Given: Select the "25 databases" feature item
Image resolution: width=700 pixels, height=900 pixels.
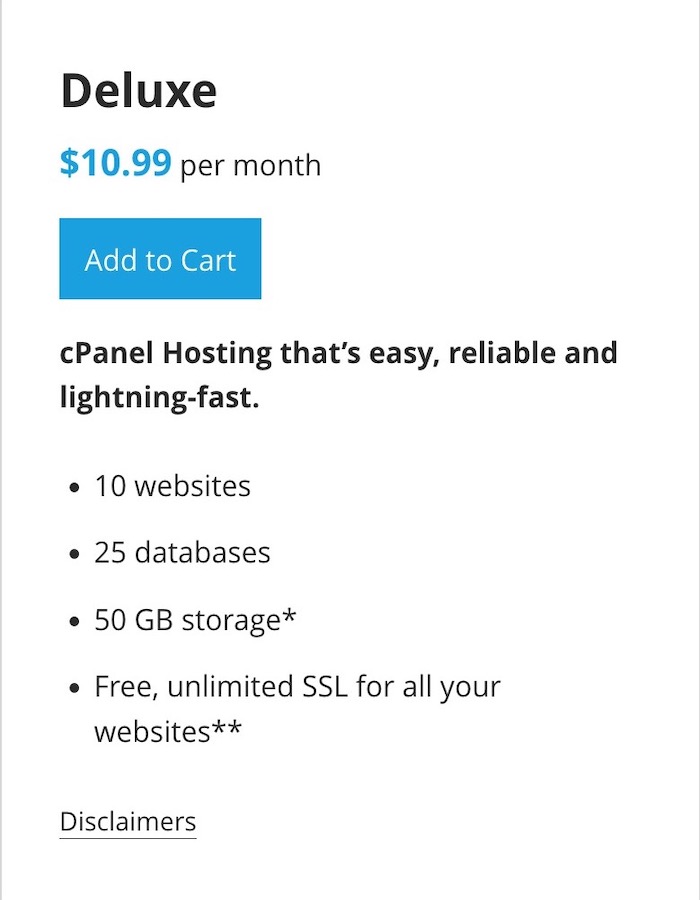Looking at the screenshot, I should click(182, 552).
